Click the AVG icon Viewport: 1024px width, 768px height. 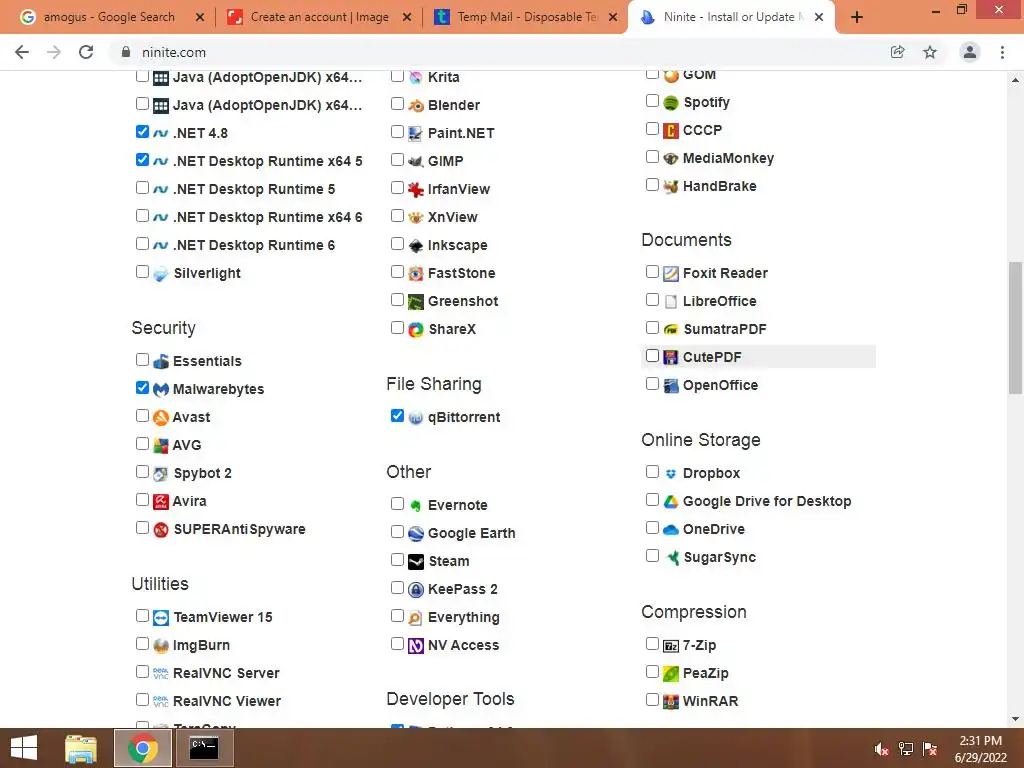pos(161,445)
